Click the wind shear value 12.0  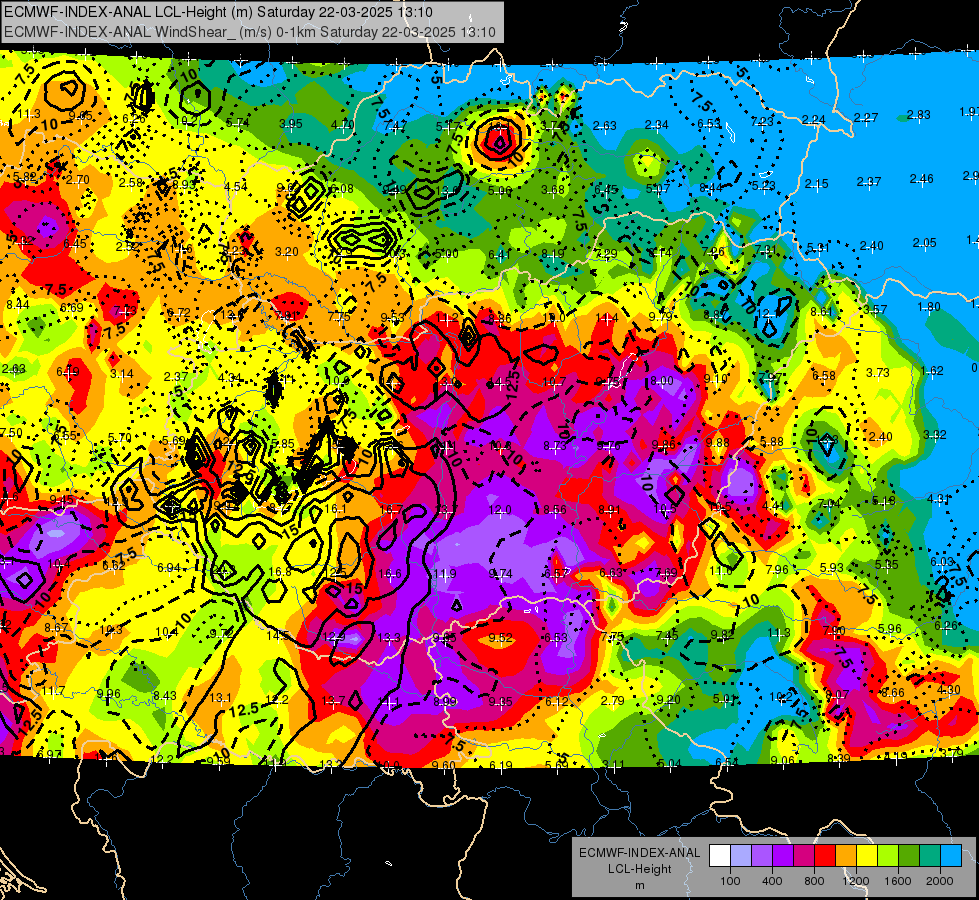500,510
